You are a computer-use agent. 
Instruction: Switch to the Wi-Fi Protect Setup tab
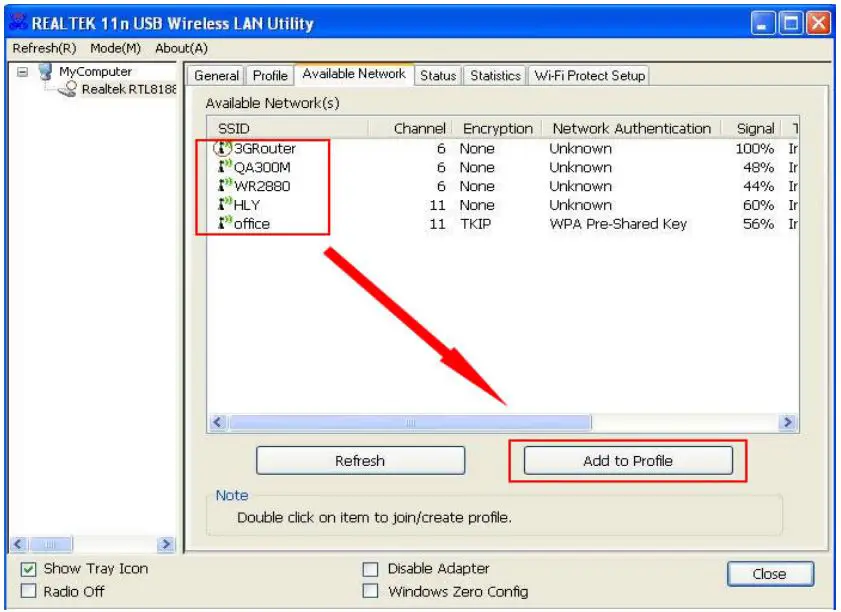589,76
